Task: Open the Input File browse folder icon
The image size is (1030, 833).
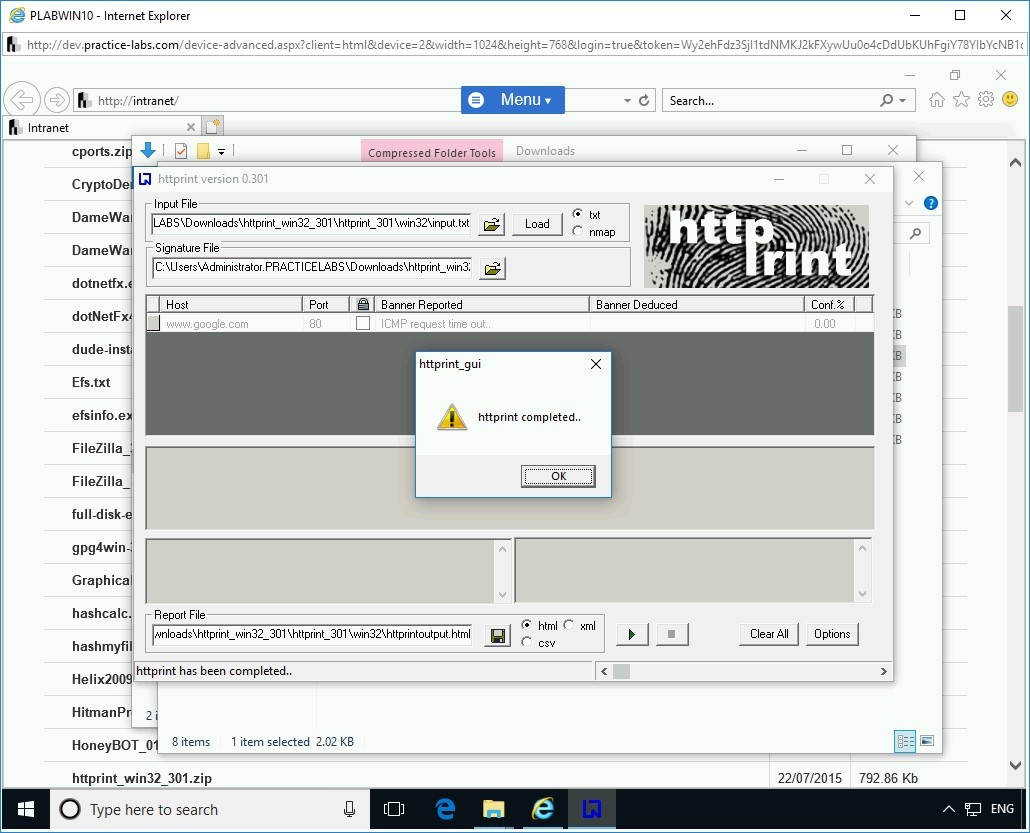Action: coord(491,225)
